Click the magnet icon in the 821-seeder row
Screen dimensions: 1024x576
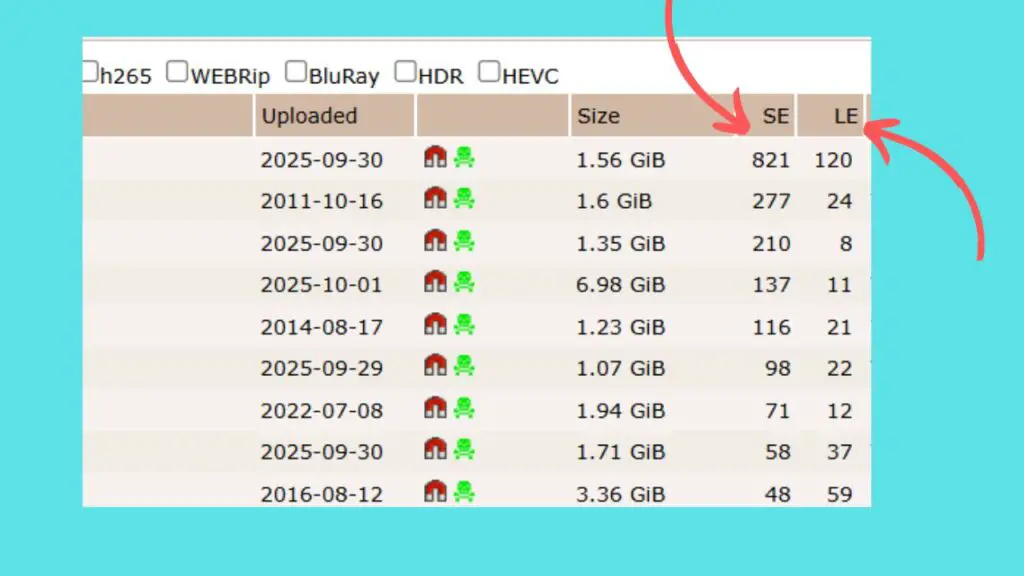435,157
